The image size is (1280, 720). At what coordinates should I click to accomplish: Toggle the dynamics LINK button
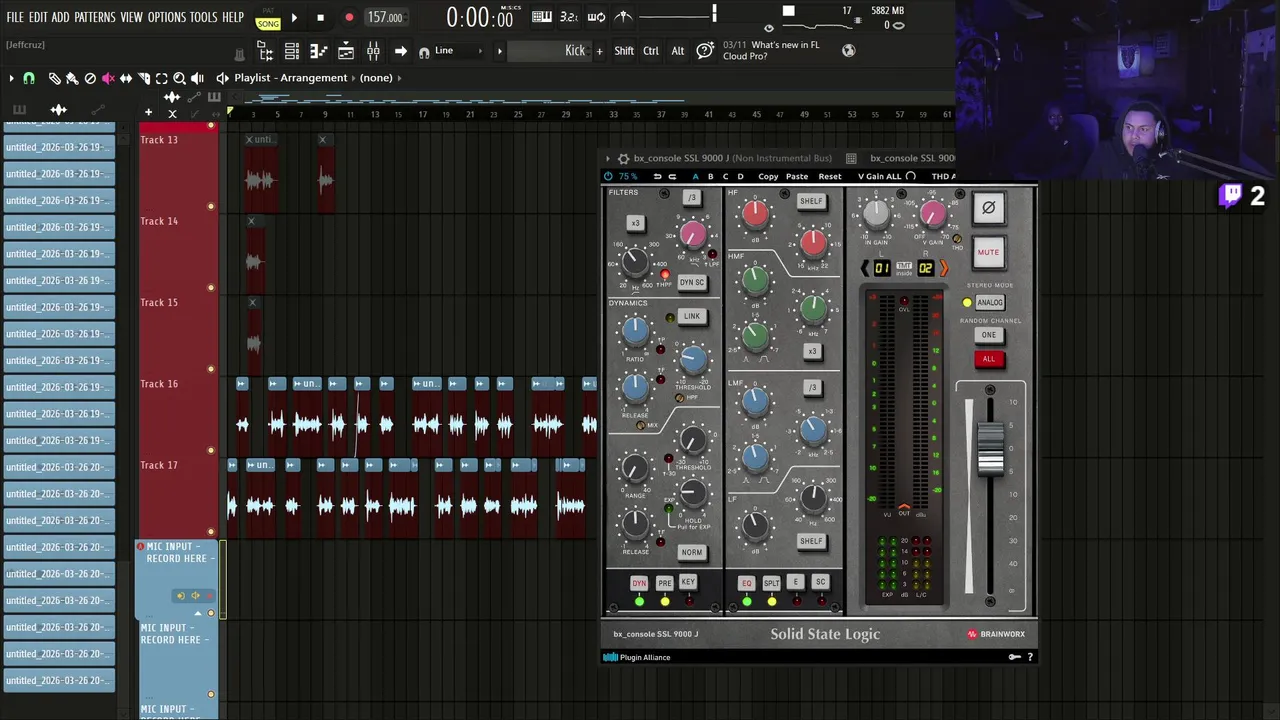[x=692, y=316]
